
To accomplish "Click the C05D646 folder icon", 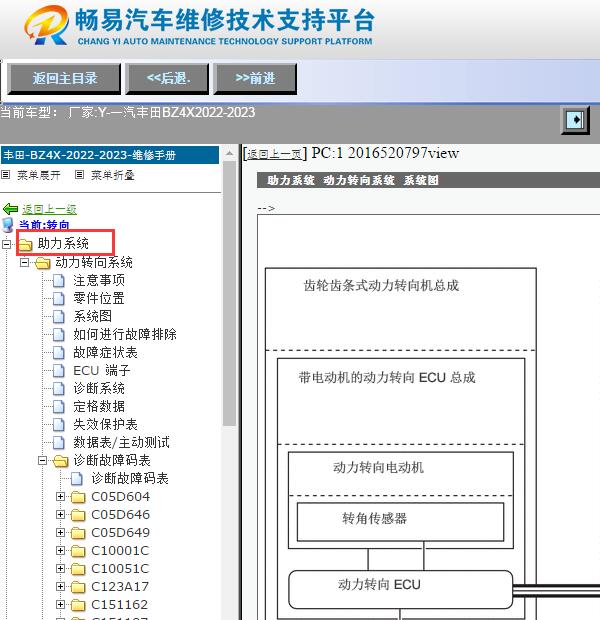I will 78,515.
